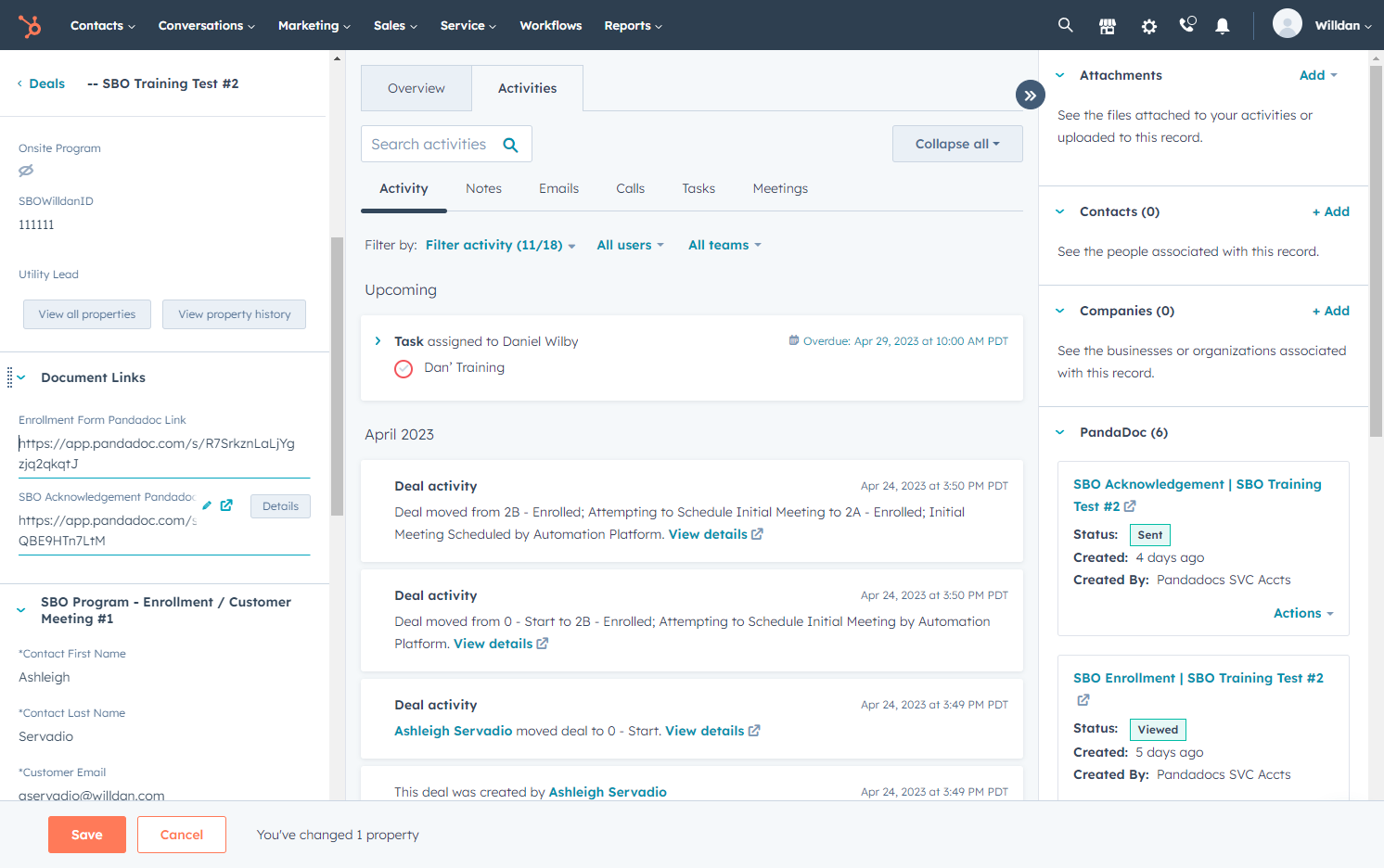Click the search activities magnifier icon

tap(510, 145)
